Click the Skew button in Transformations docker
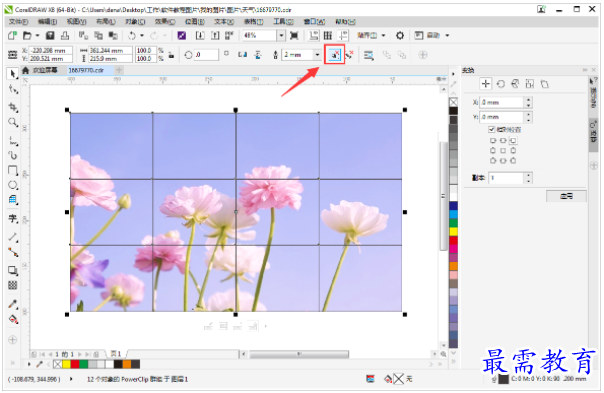Image resolution: width=604 pixels, height=393 pixels. [544, 84]
